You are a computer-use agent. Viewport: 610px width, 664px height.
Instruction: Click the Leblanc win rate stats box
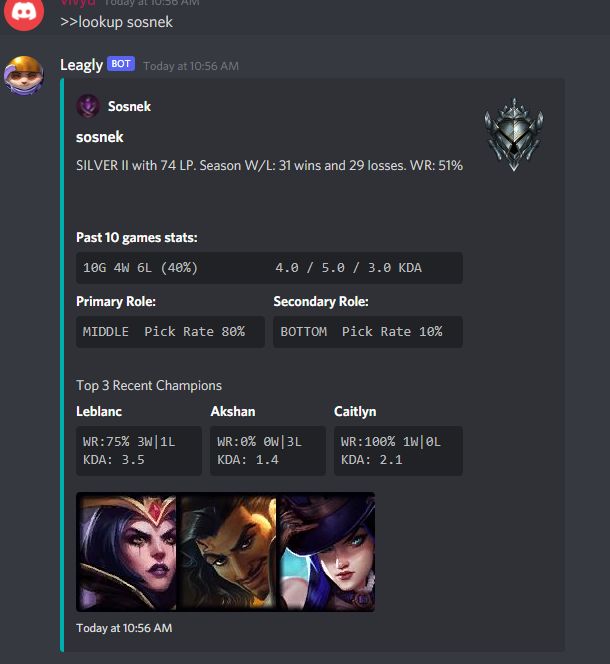pos(139,451)
